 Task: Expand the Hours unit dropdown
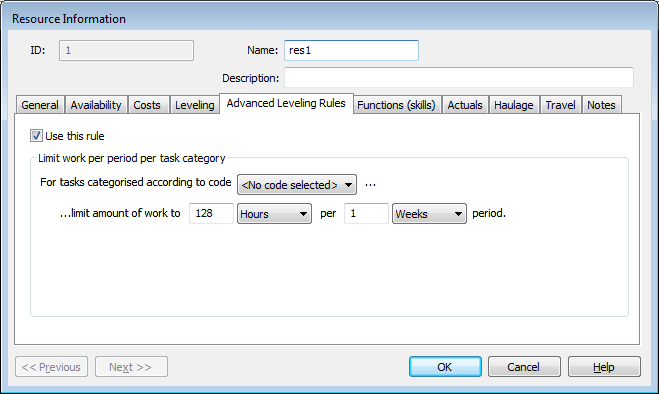[274, 214]
